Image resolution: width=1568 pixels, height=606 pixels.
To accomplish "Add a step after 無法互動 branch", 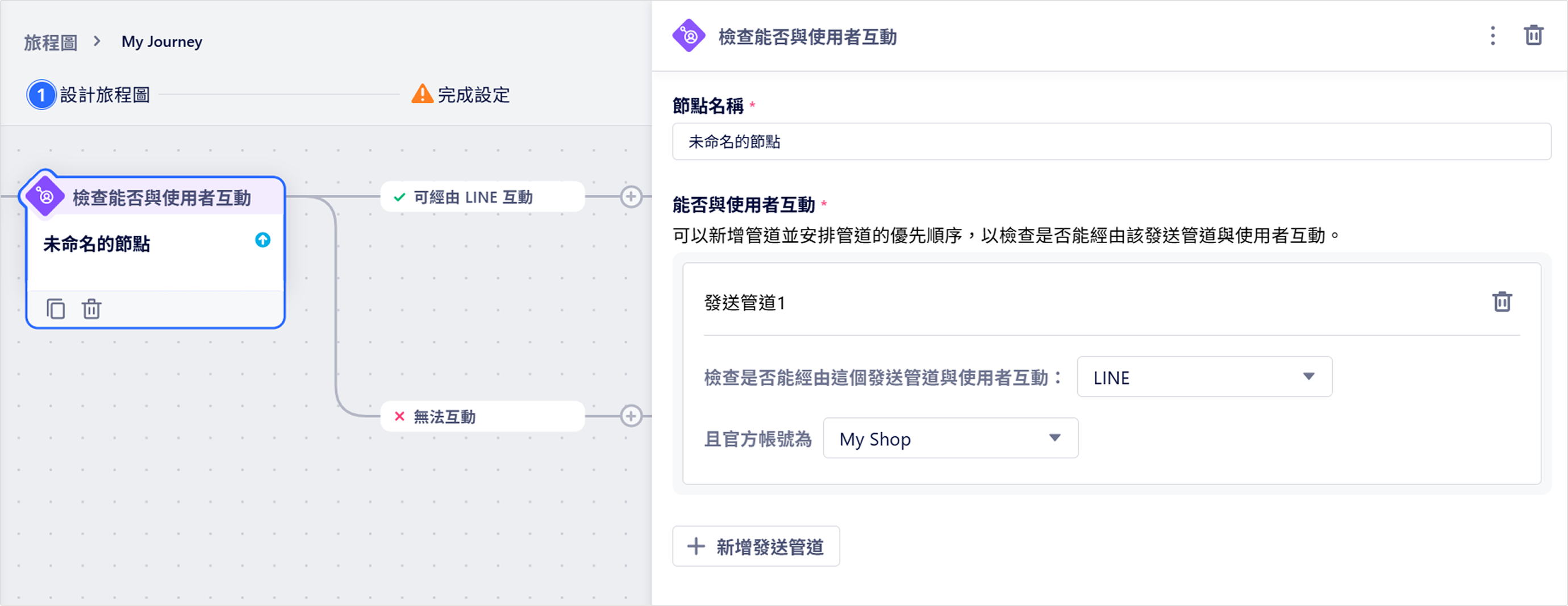I will pyautogui.click(x=631, y=416).
